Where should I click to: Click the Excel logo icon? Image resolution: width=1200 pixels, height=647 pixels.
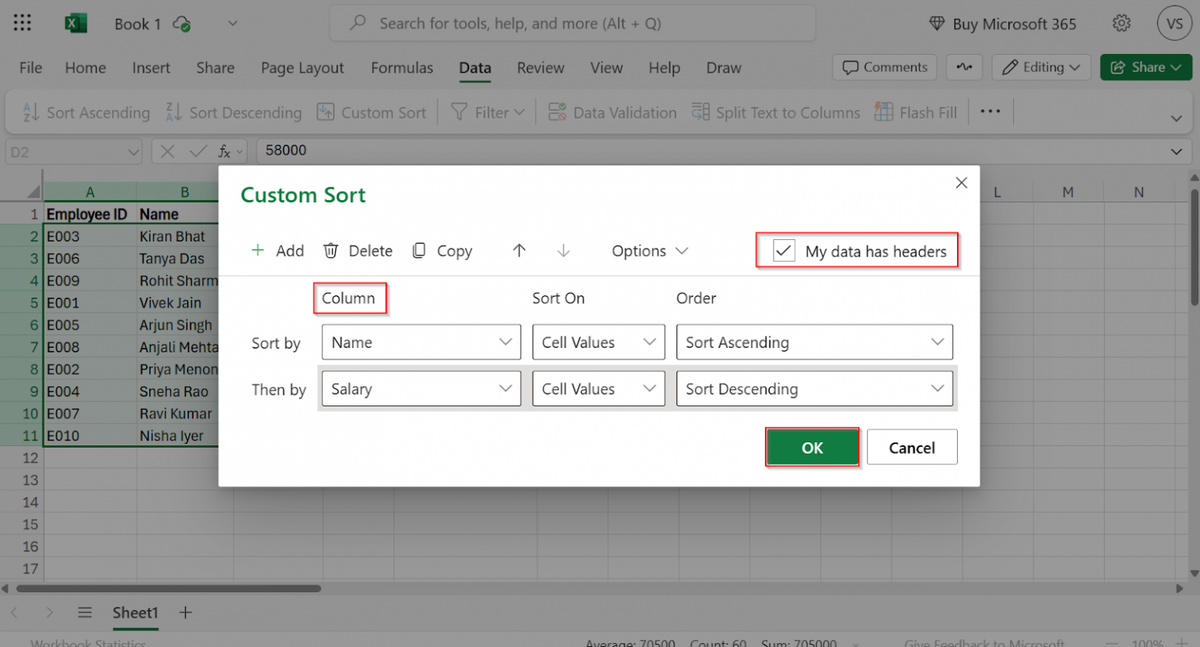[x=74, y=23]
